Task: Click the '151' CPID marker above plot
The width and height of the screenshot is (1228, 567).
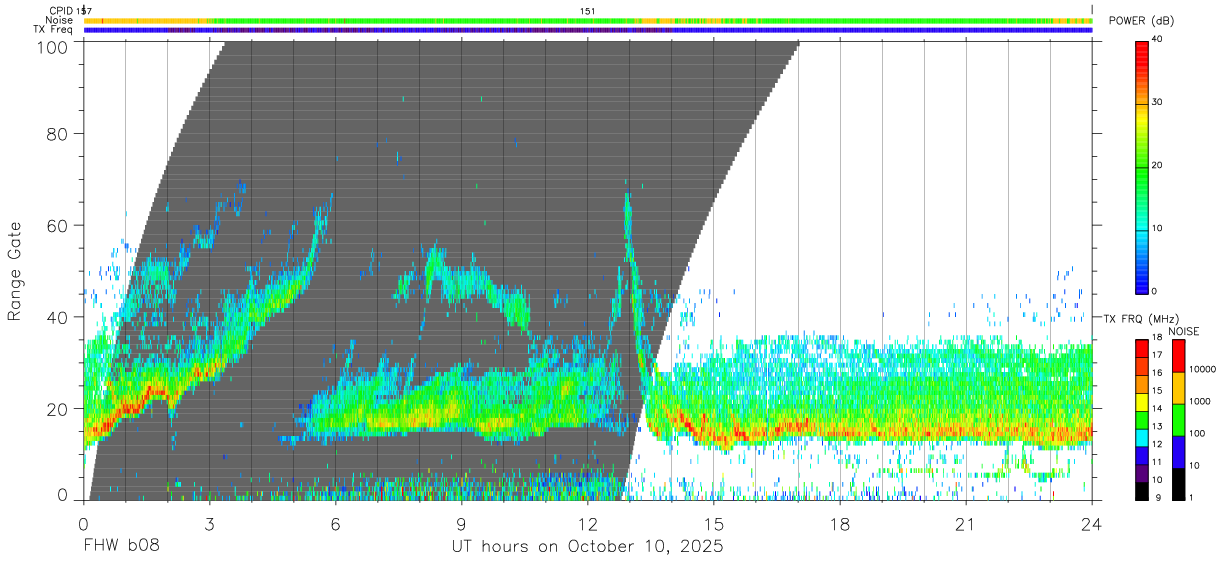Action: coord(588,11)
